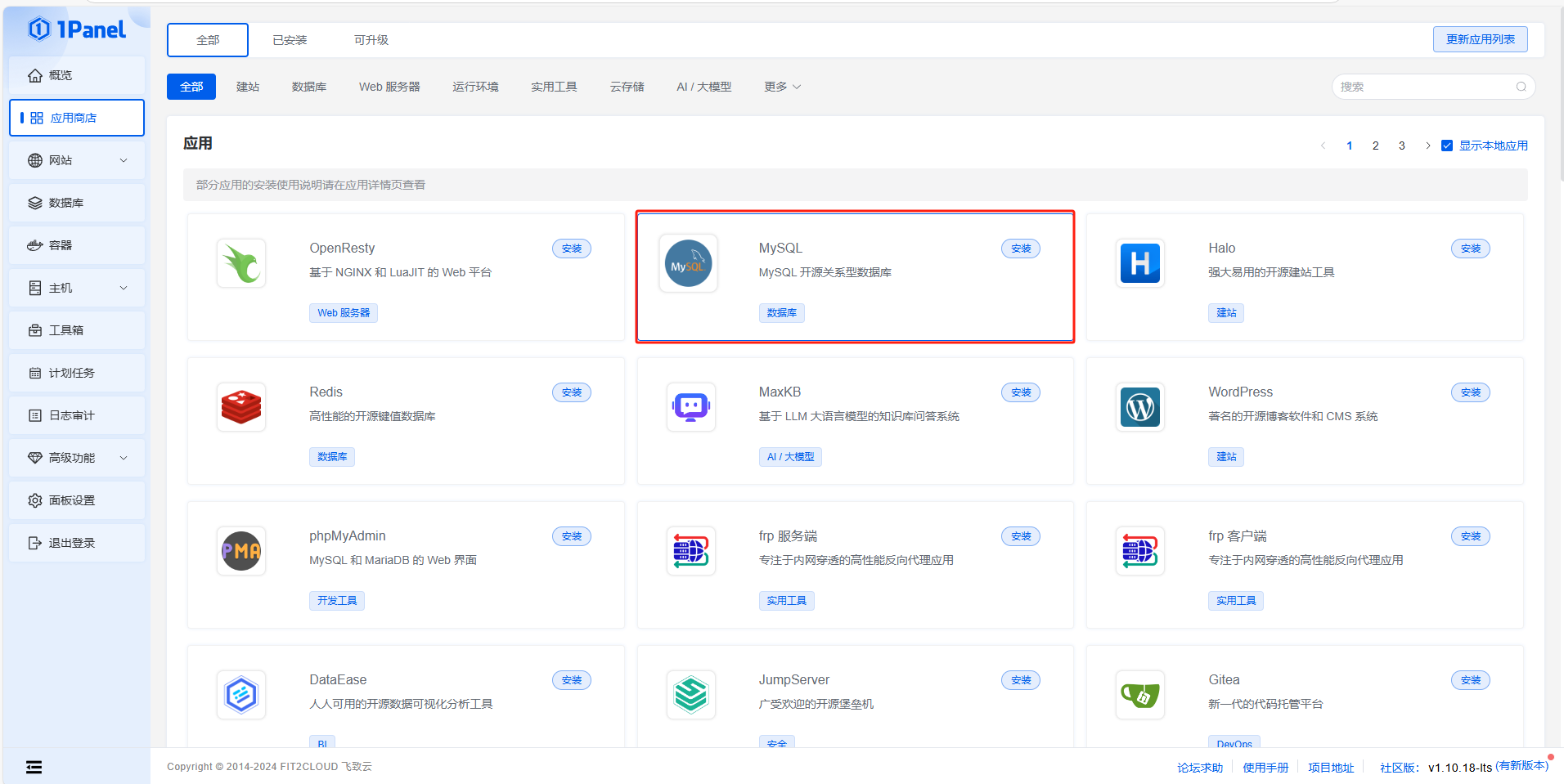
Task: Open the 更多 category dropdown
Action: pyautogui.click(x=782, y=87)
